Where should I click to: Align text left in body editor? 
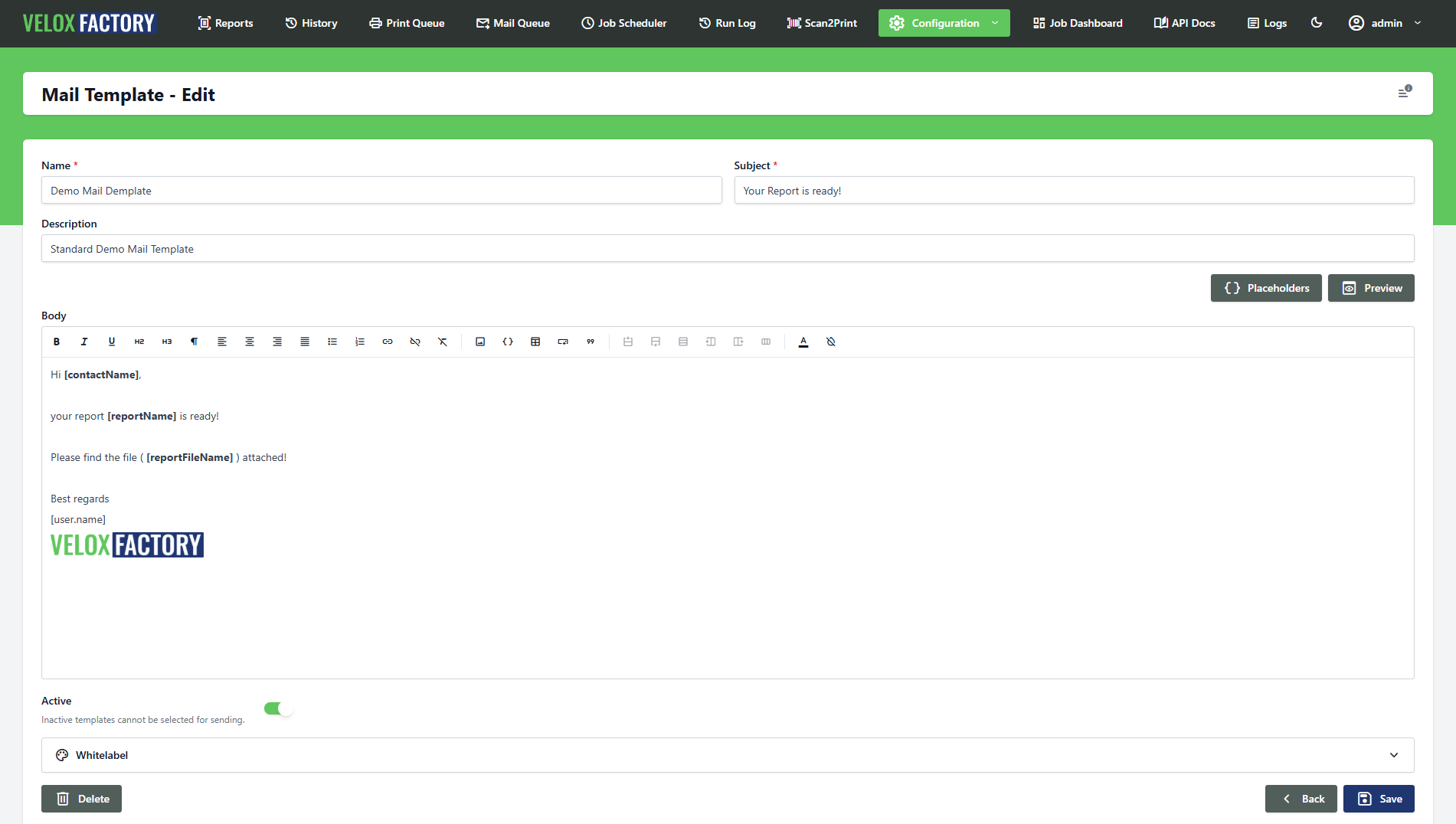pyautogui.click(x=222, y=342)
